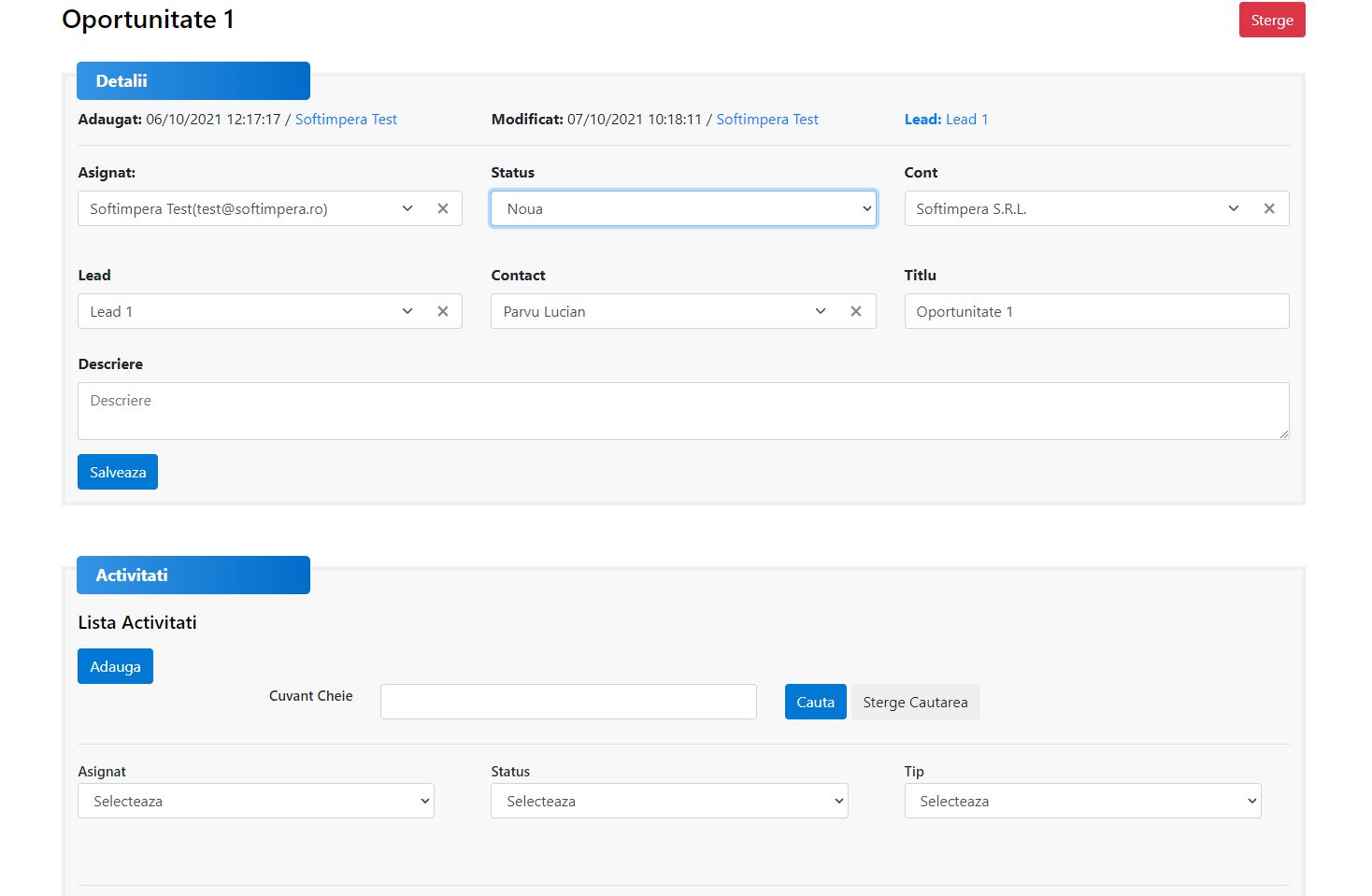1372x896 pixels.
Task: Click the Activitati section tab header
Action: click(x=193, y=575)
